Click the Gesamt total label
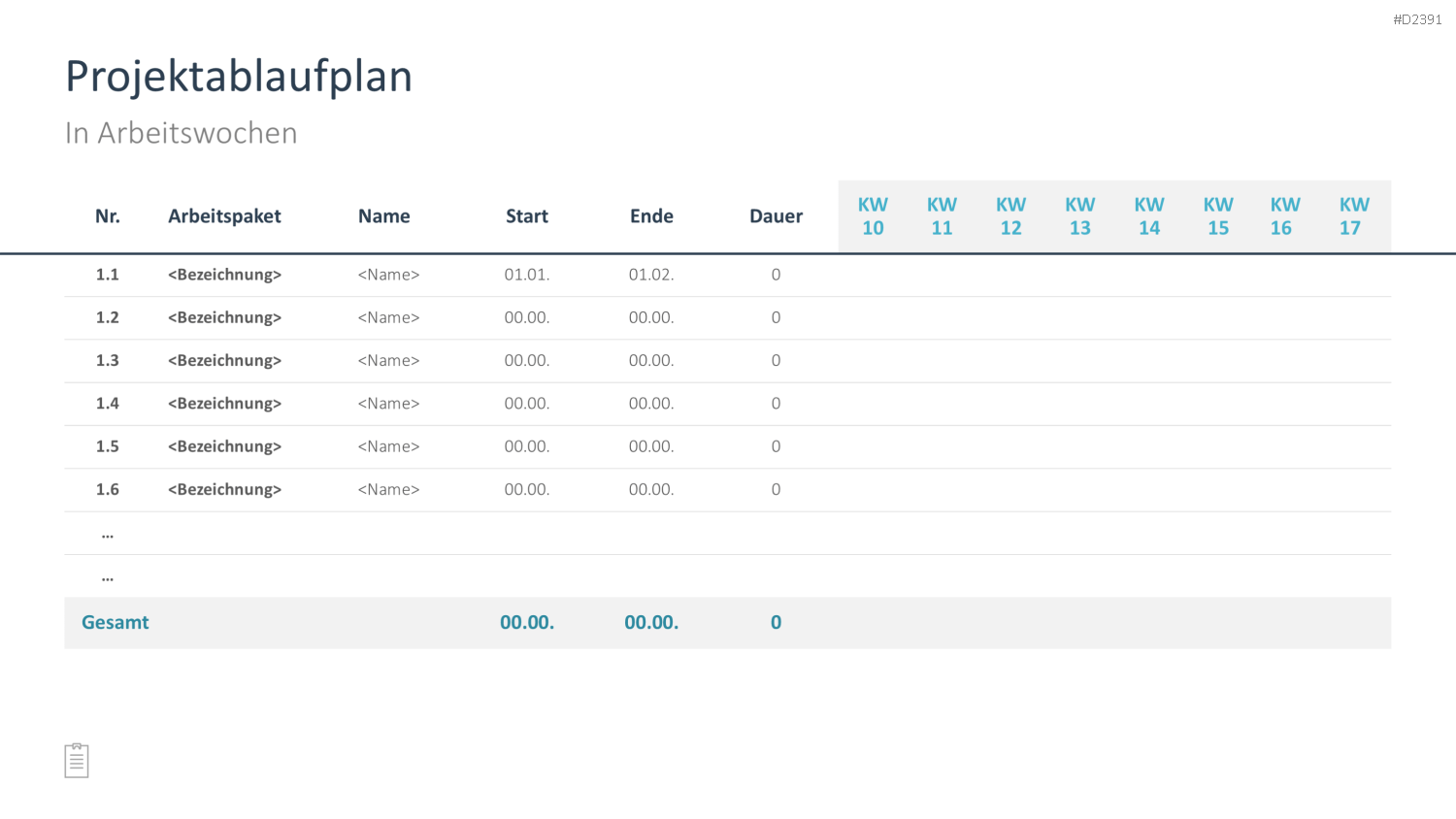This screenshot has width=1456, height=819. (116, 623)
